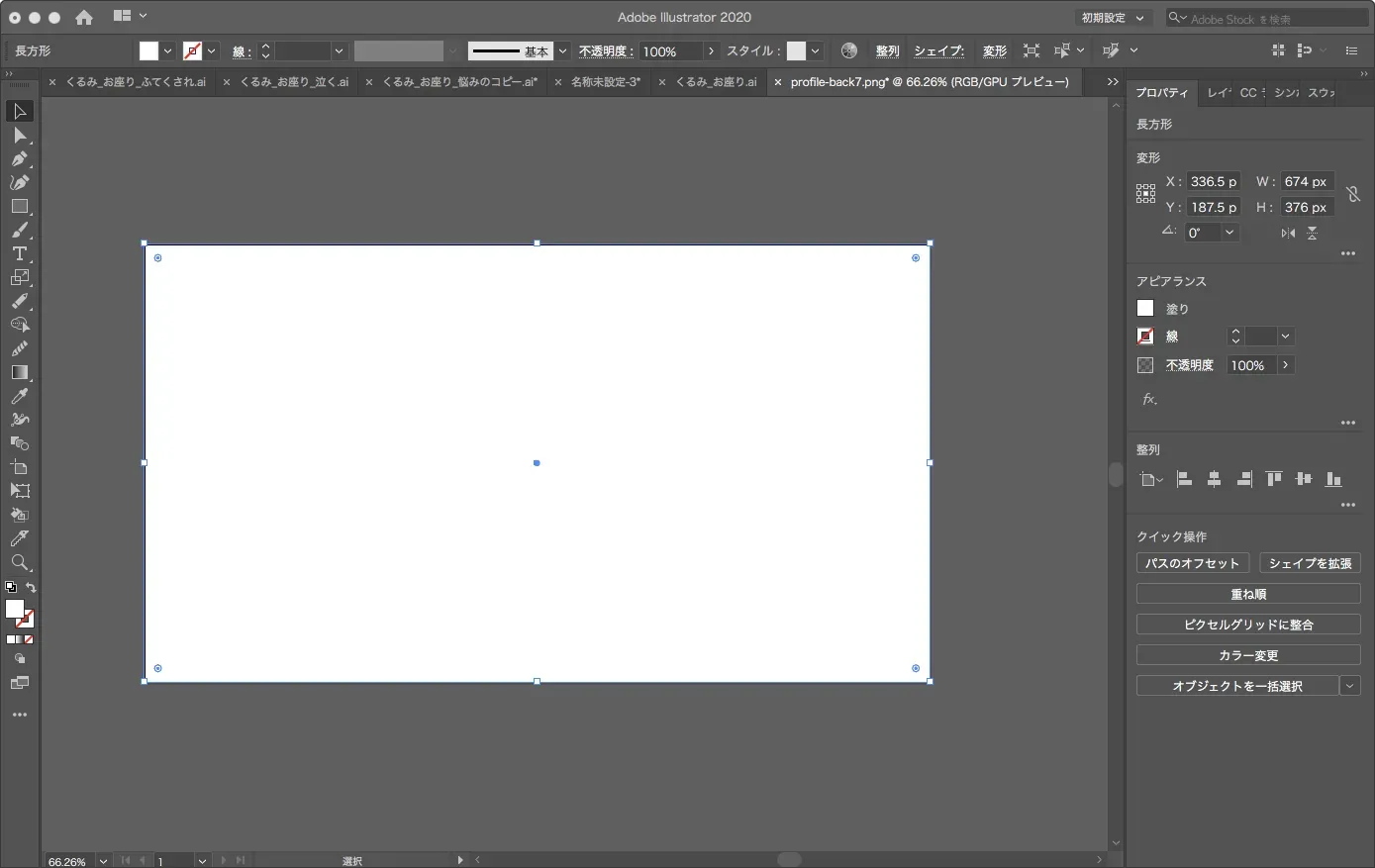Swap fill and stroke colors

31,587
